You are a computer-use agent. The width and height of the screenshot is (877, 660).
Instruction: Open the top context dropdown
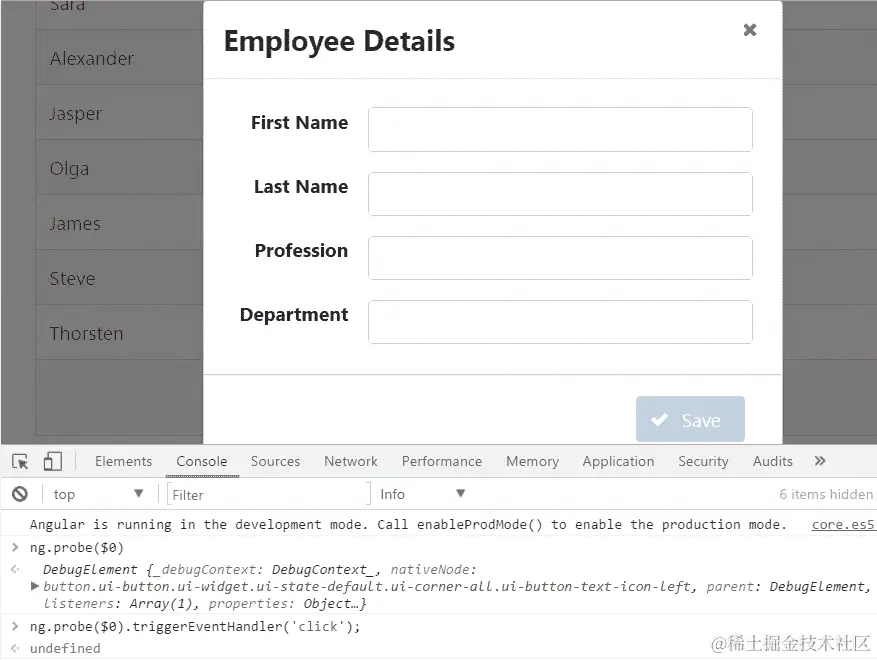coord(98,494)
